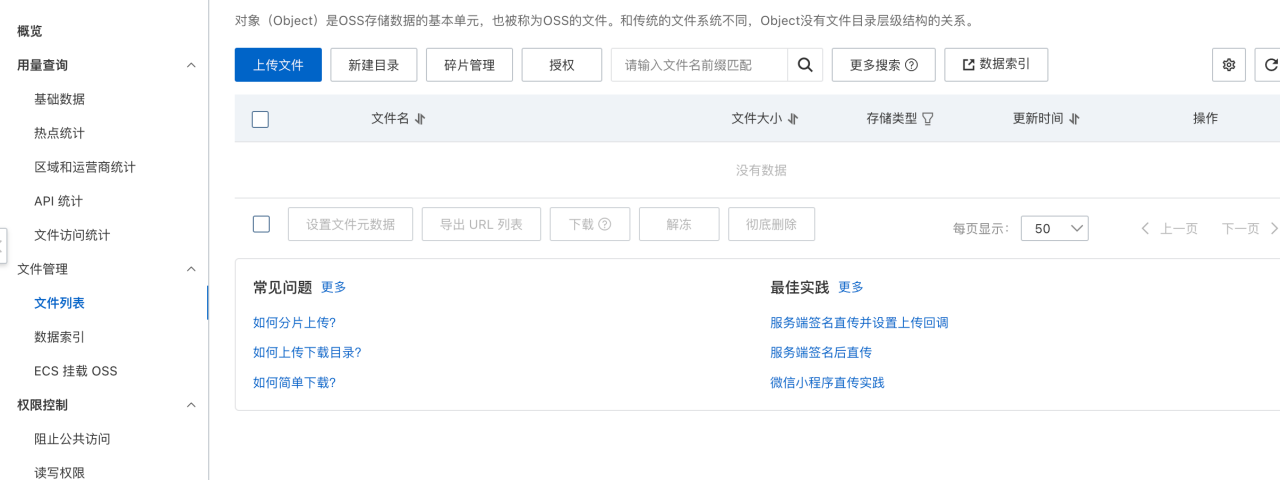Collapse the 文件管理 section
The image size is (1280, 480).
tap(191, 269)
